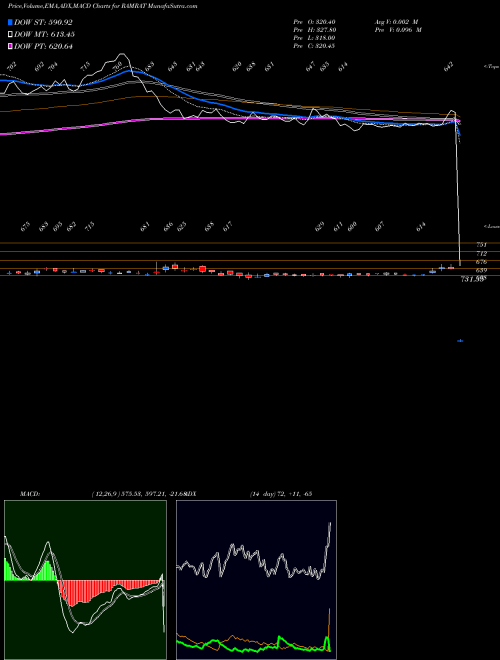500x660 pixels.
Task: Click the 607 low marker label
Action: click(x=380, y=227)
